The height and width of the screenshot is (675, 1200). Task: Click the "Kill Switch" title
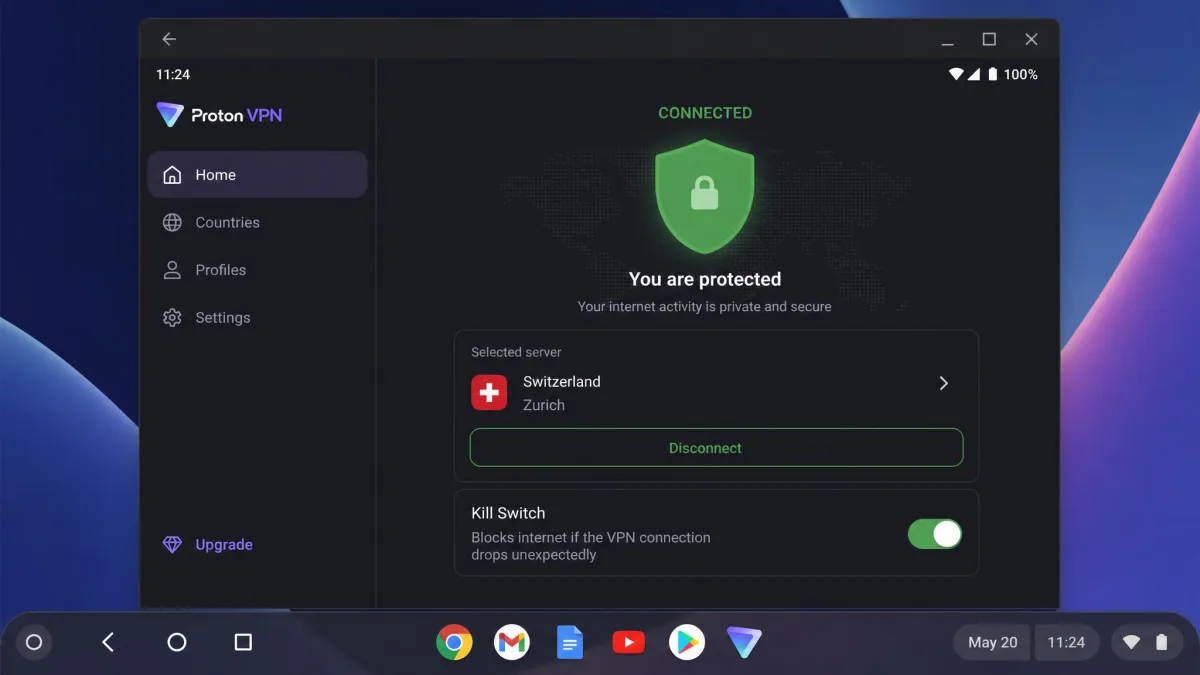[x=508, y=513]
